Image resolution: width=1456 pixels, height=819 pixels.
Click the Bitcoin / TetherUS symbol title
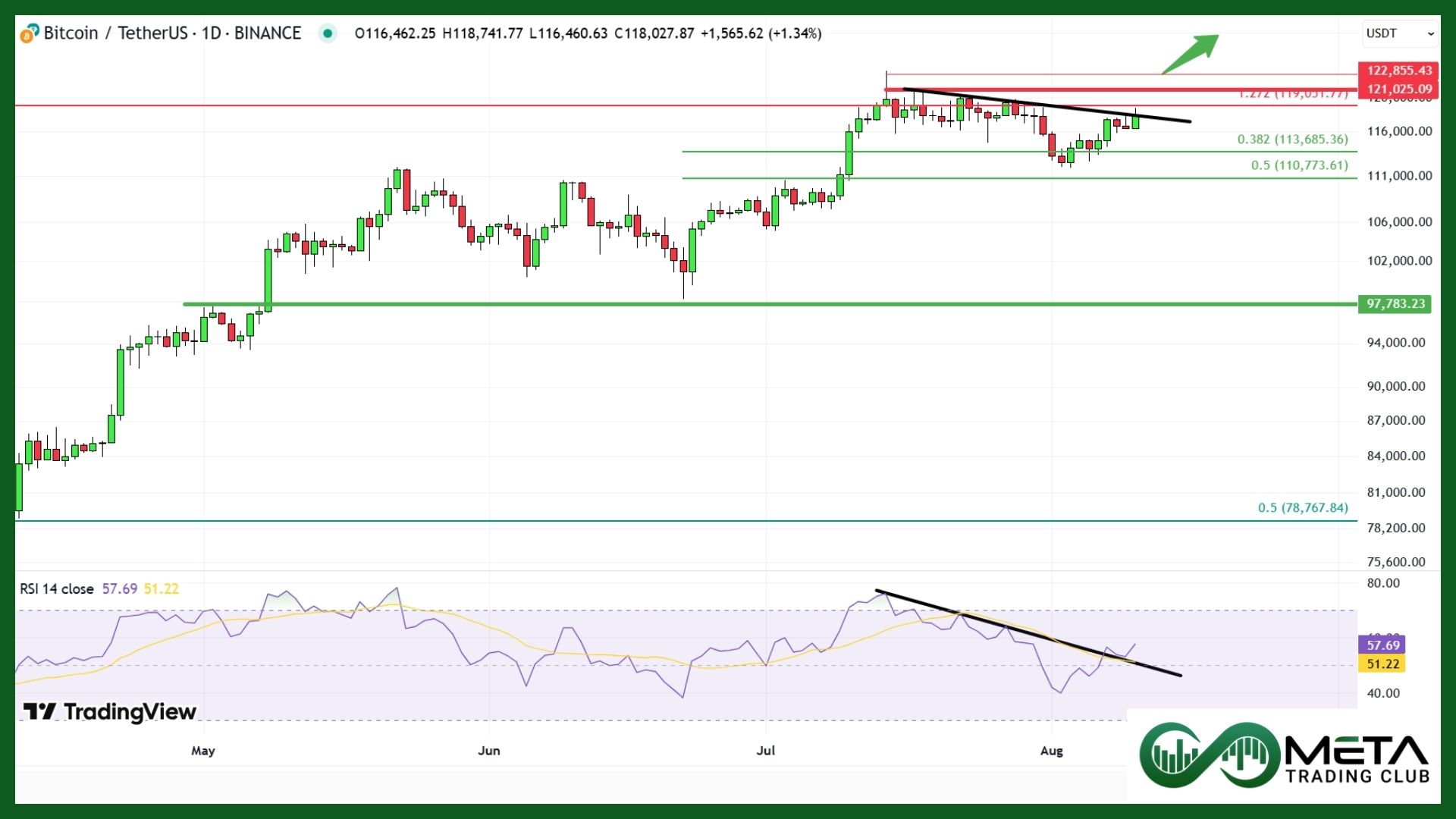[115, 33]
